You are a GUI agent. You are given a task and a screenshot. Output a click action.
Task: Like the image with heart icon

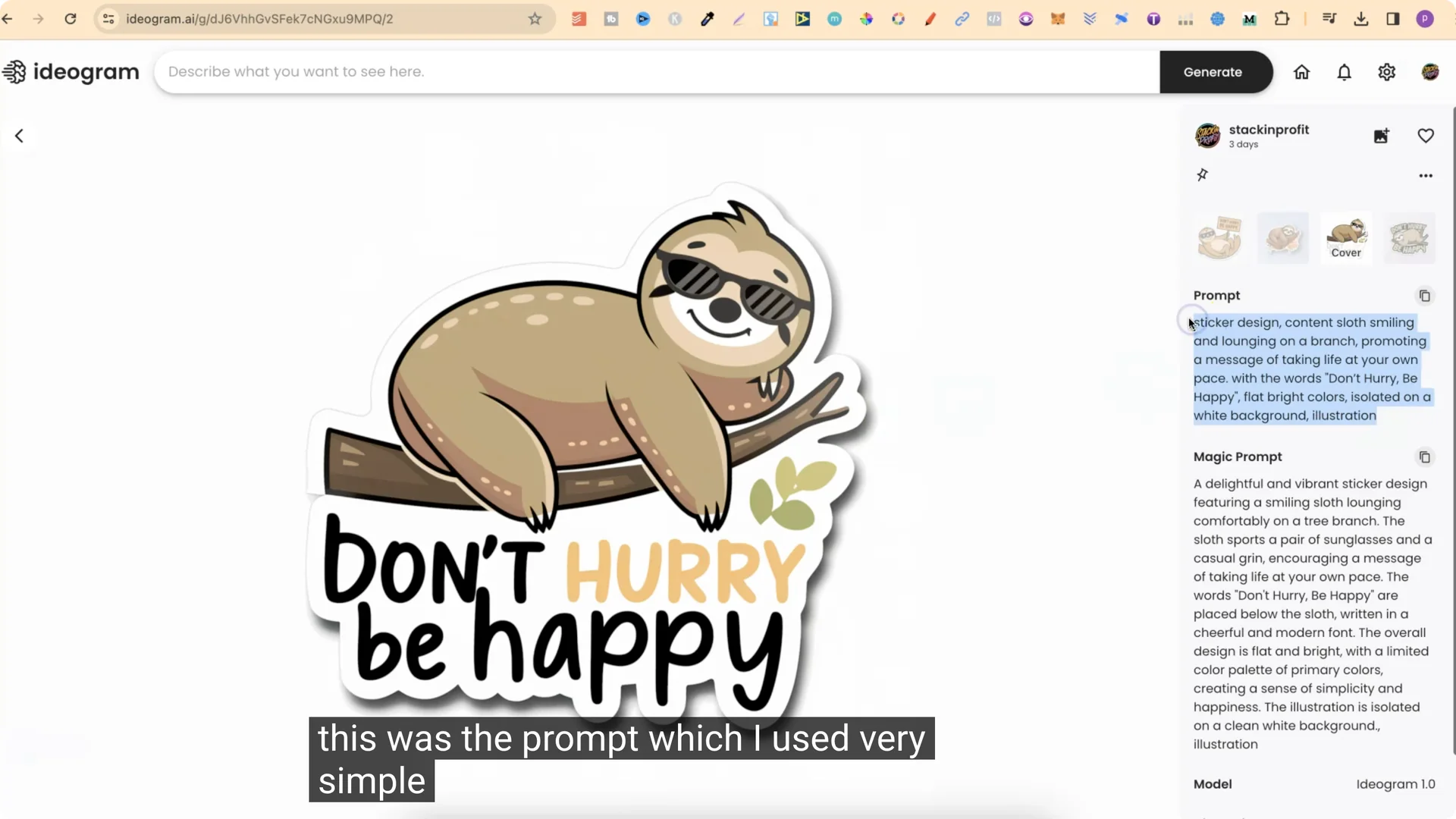tap(1425, 136)
